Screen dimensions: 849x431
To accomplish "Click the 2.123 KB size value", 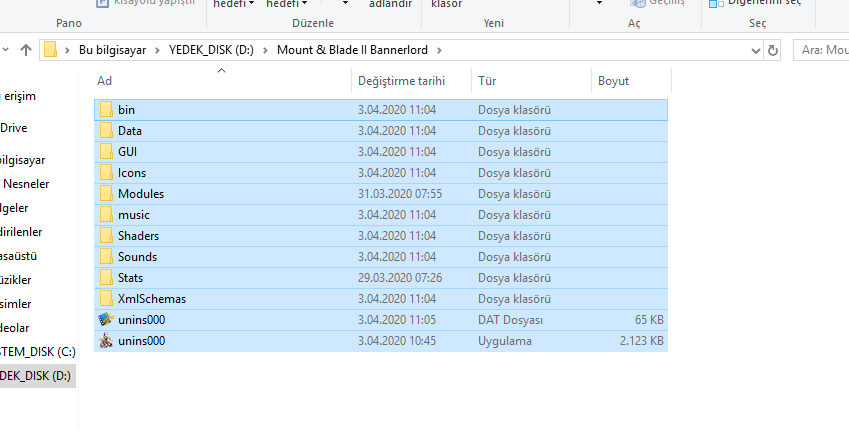I will [x=642, y=341].
